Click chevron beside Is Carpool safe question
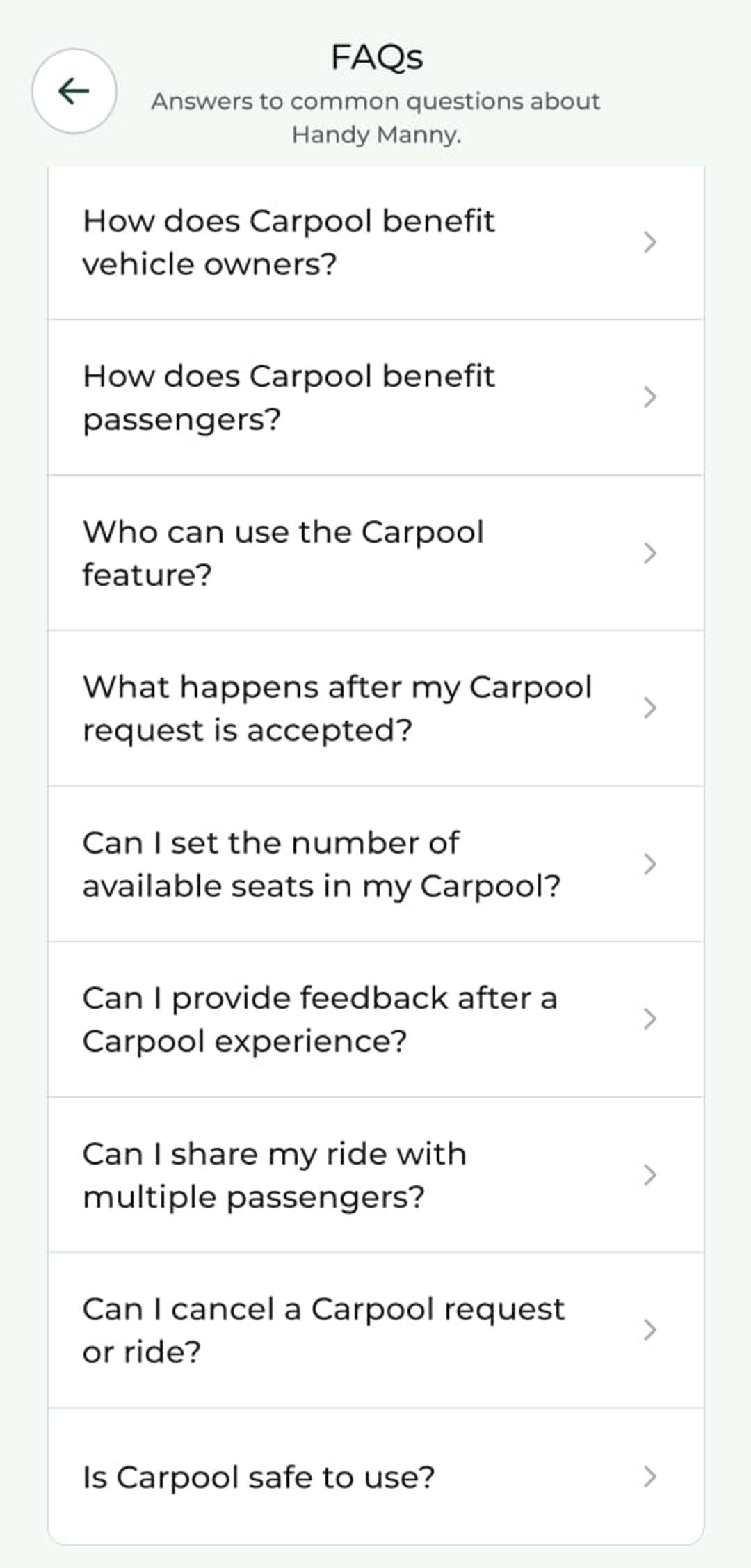 (650, 1476)
